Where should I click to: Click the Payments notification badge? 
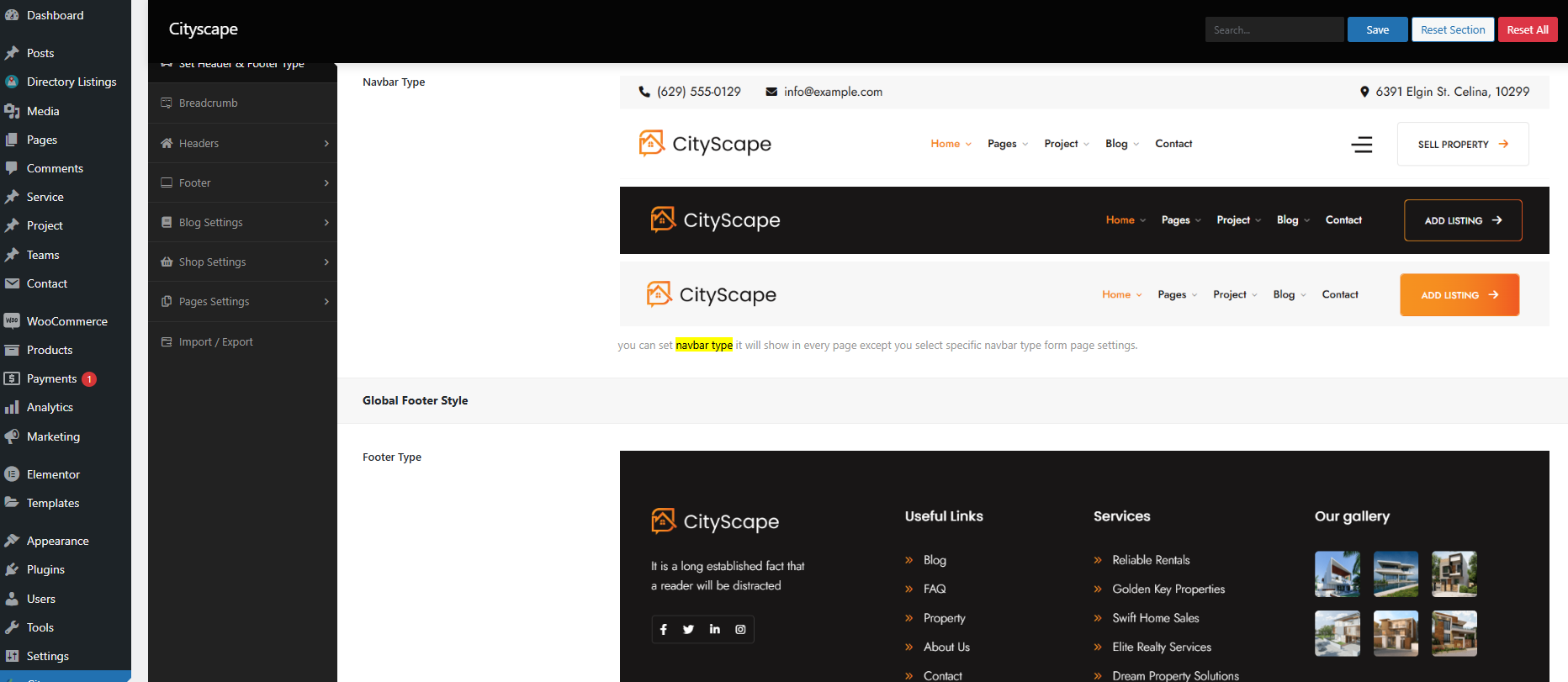pyautogui.click(x=89, y=379)
